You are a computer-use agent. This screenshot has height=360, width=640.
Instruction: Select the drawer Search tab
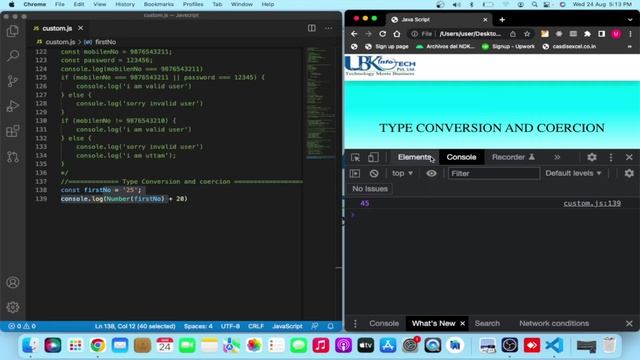pos(487,324)
